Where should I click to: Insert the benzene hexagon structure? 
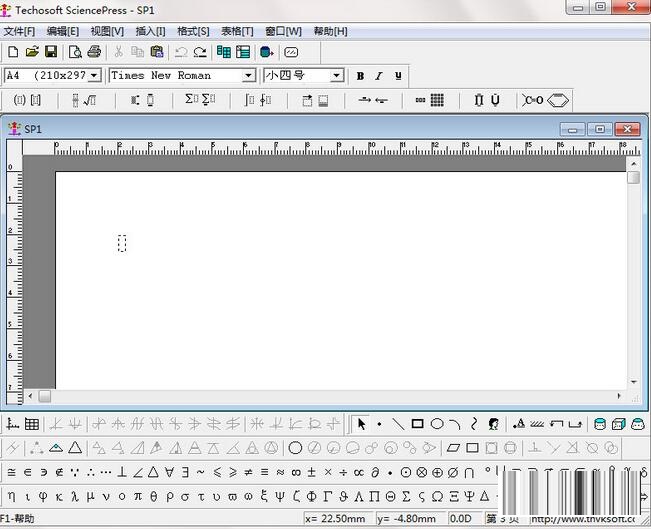point(558,100)
